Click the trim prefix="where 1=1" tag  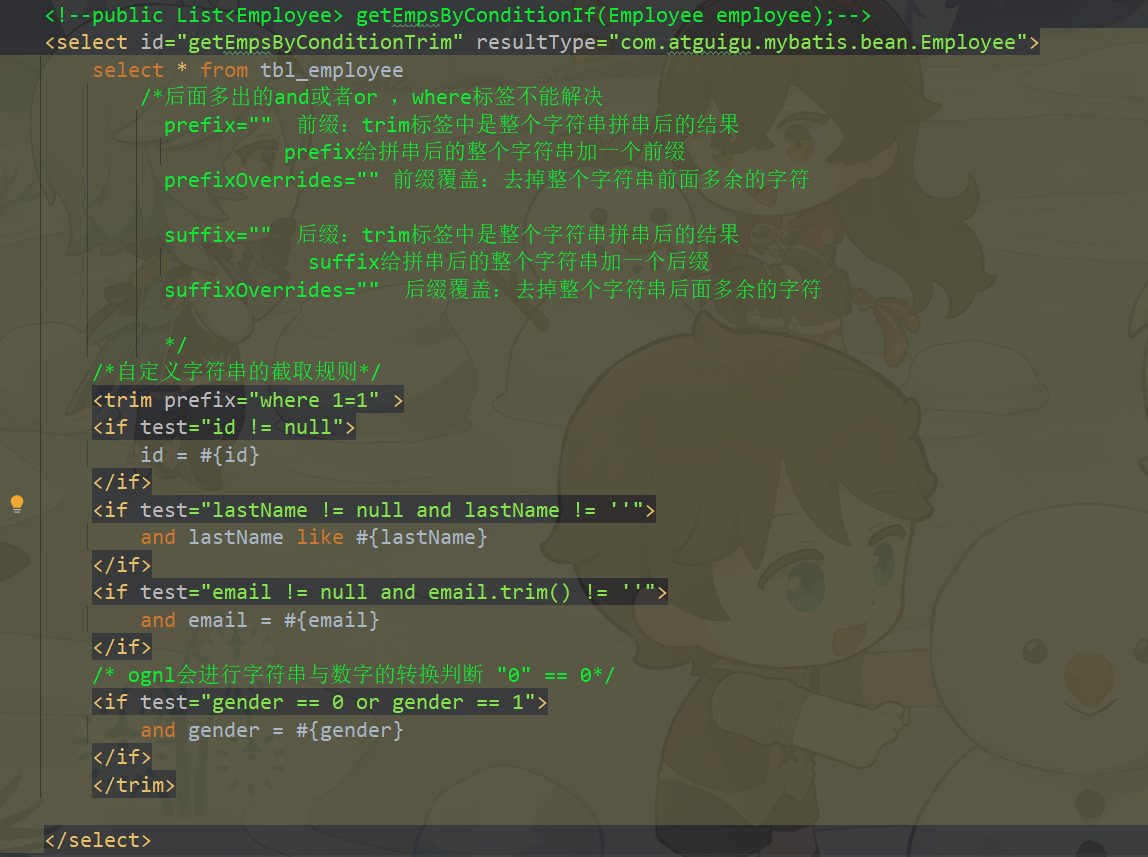pyautogui.click(x=247, y=400)
